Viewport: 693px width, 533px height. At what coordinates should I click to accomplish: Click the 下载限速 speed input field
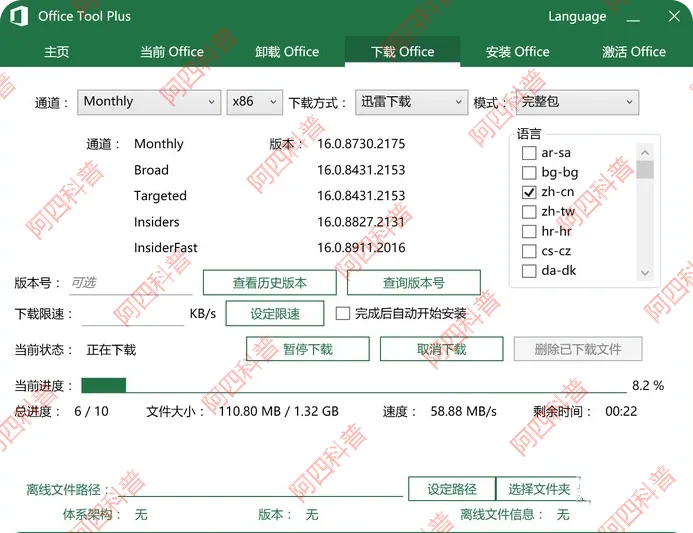point(133,314)
